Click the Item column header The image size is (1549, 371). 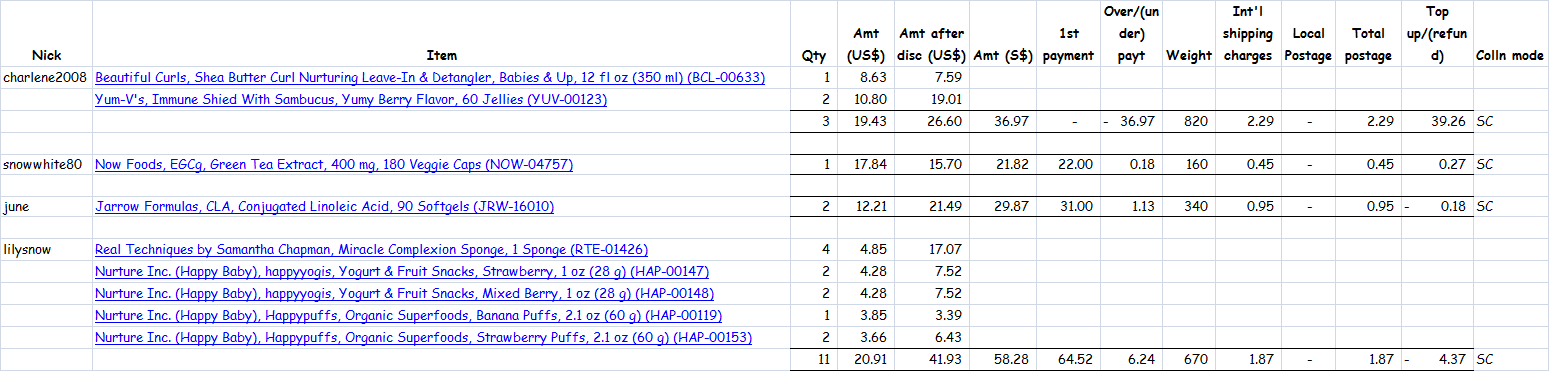tap(441, 56)
